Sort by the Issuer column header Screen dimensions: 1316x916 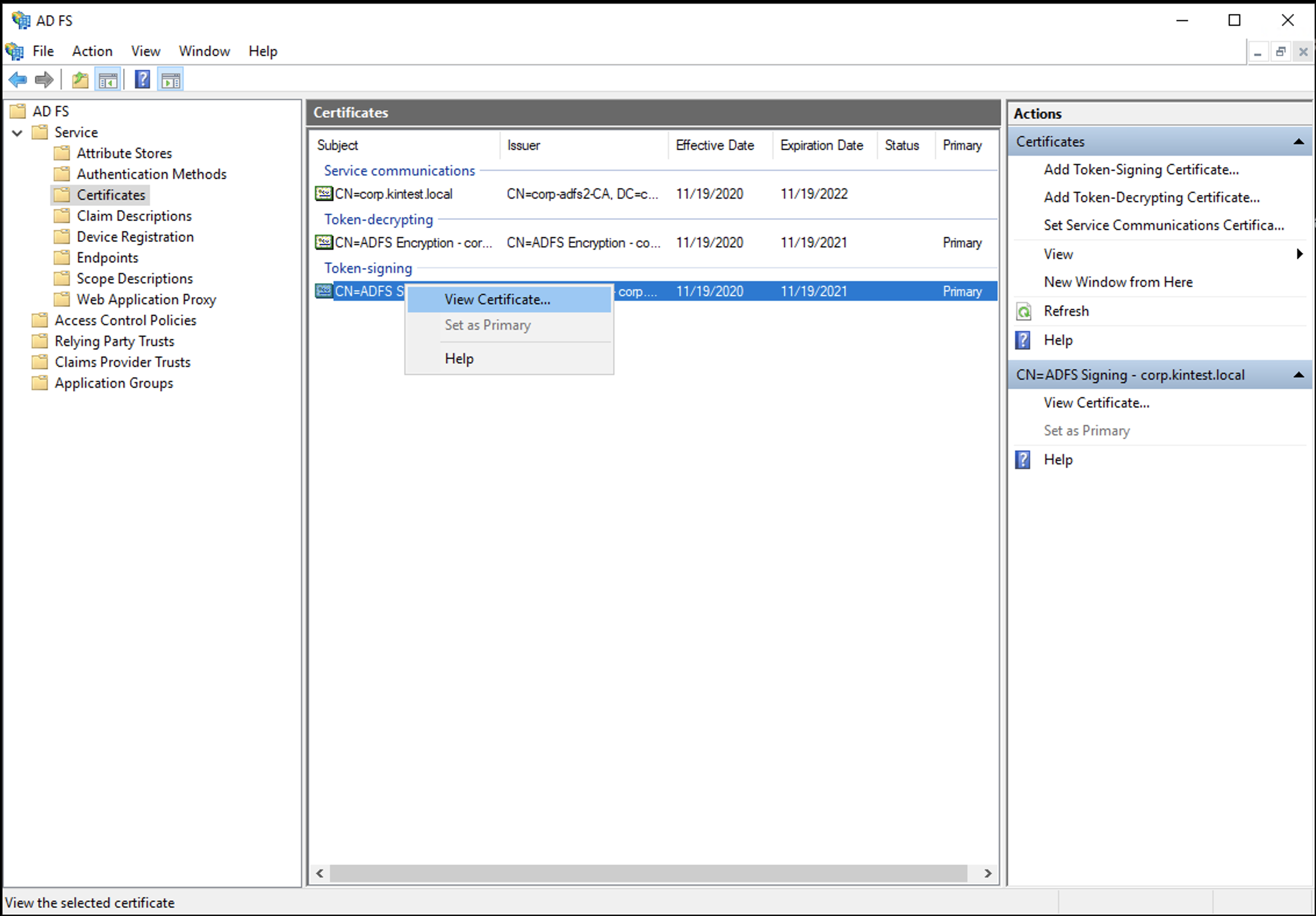pyautogui.click(x=584, y=145)
